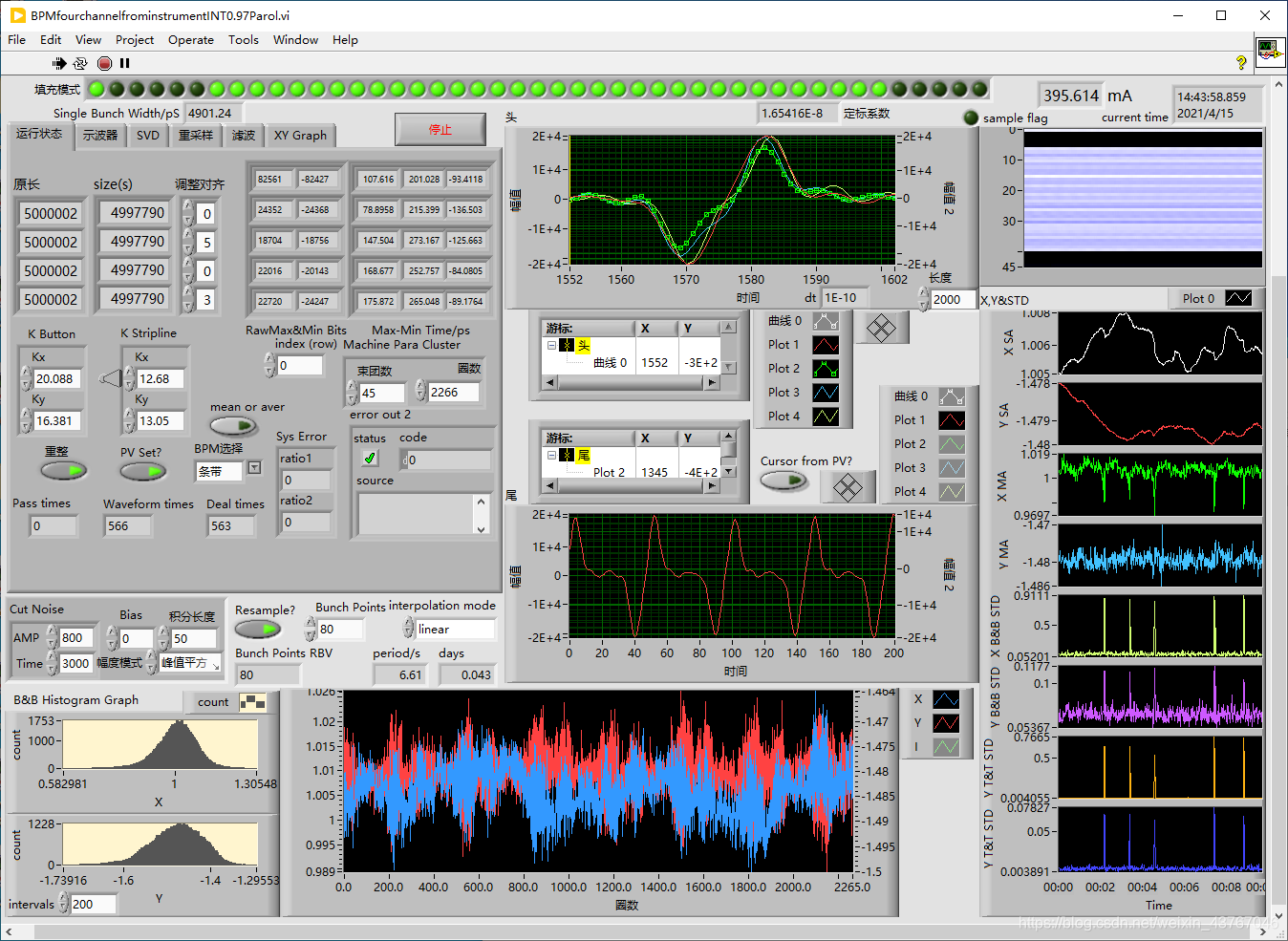Switch to the SVD tab
1288x941 pixels.
(x=148, y=135)
